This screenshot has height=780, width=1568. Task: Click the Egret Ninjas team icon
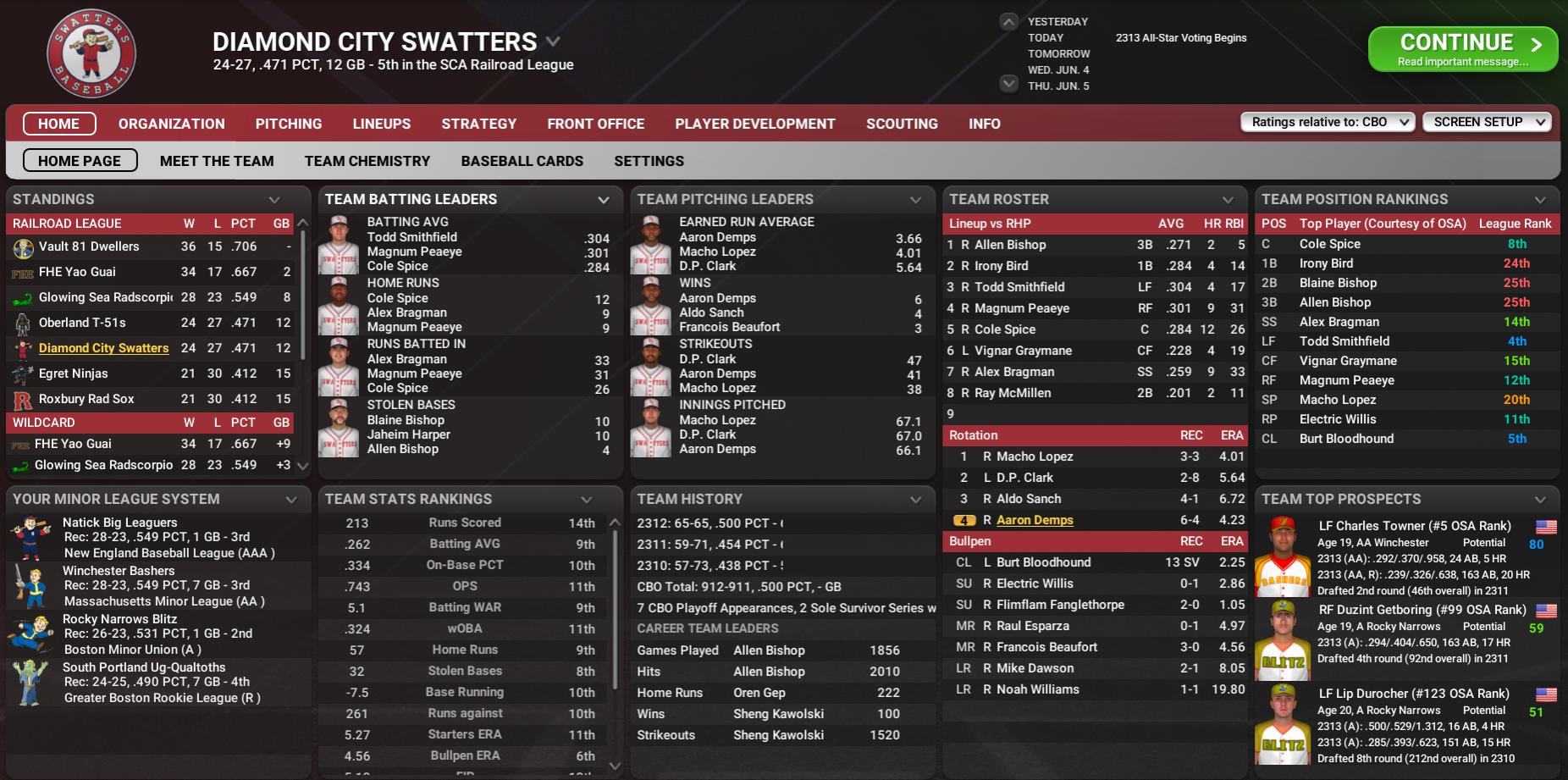click(x=23, y=374)
